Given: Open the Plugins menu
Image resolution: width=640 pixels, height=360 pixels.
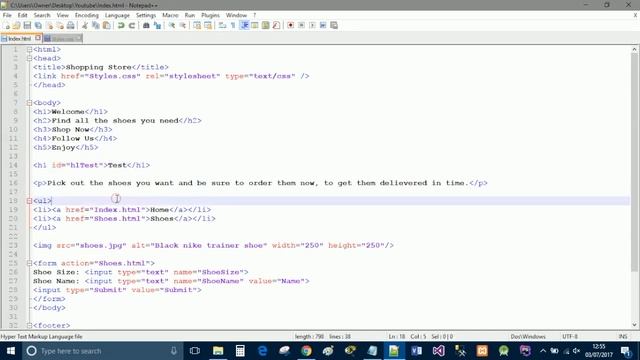Looking at the screenshot, I should (x=210, y=15).
